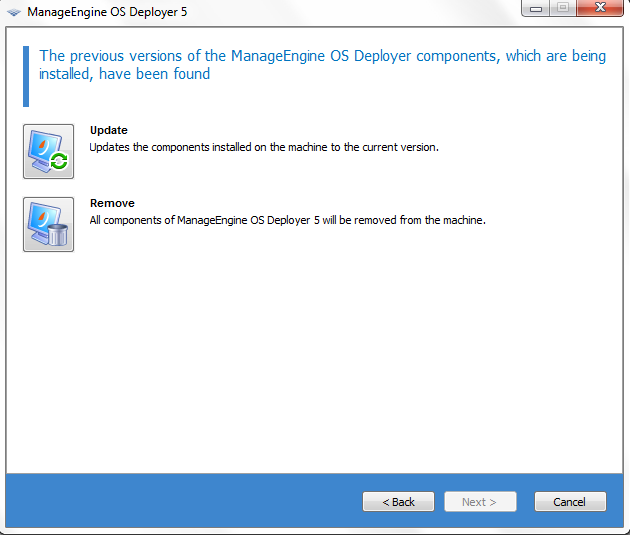
Task: Click the ManageEngine OS Deployer 5 title
Action: tap(107, 12)
